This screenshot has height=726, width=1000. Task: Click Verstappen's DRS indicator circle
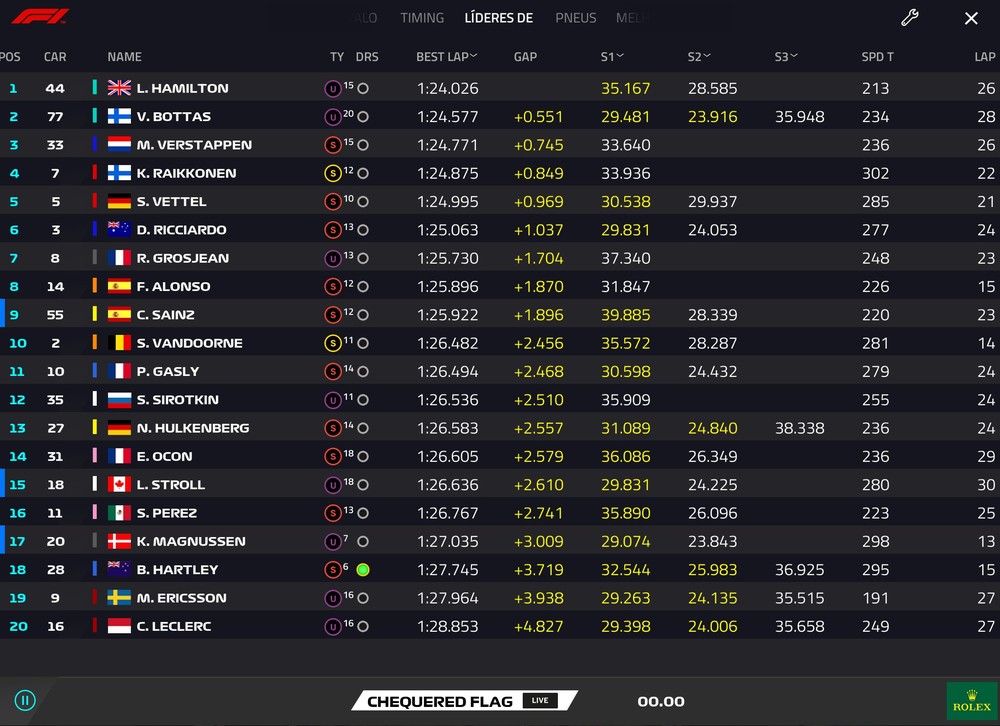click(363, 145)
